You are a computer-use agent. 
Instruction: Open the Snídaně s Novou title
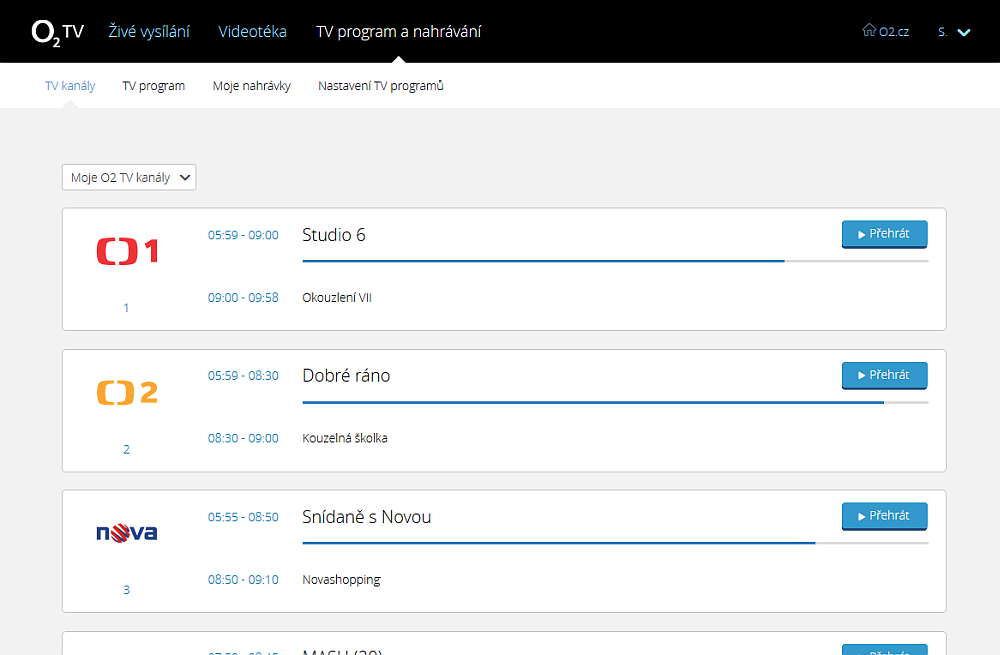[x=367, y=517]
